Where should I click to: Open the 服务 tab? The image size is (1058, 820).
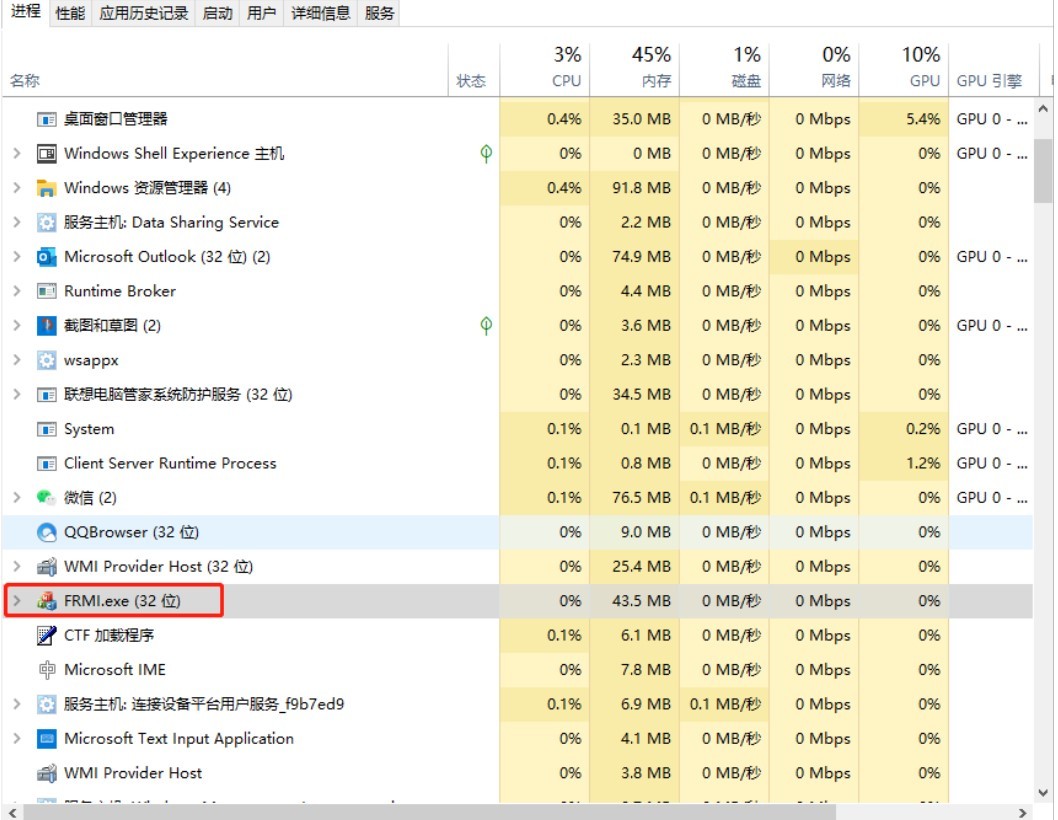click(379, 13)
